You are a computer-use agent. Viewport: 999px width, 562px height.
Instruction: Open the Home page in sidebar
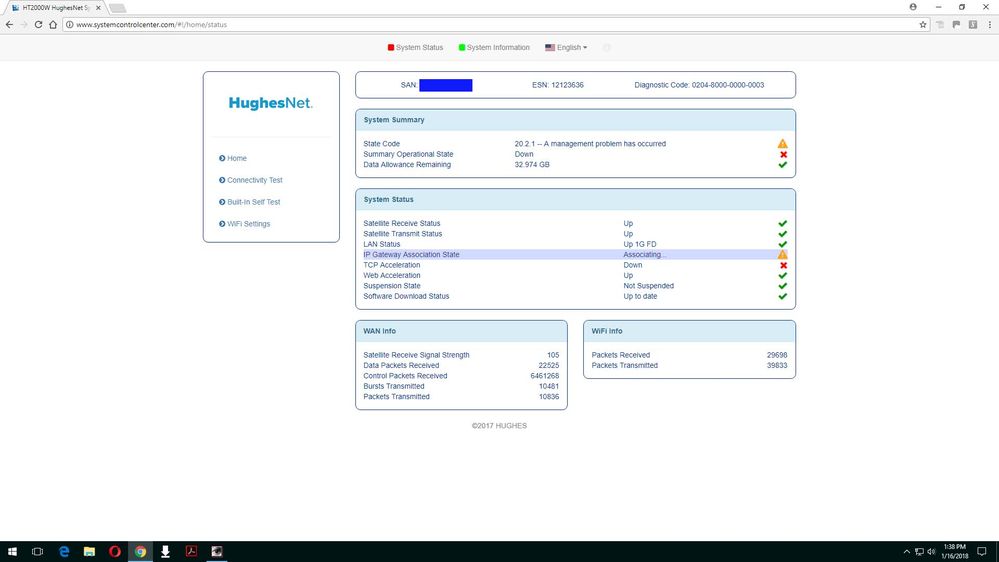pos(236,158)
